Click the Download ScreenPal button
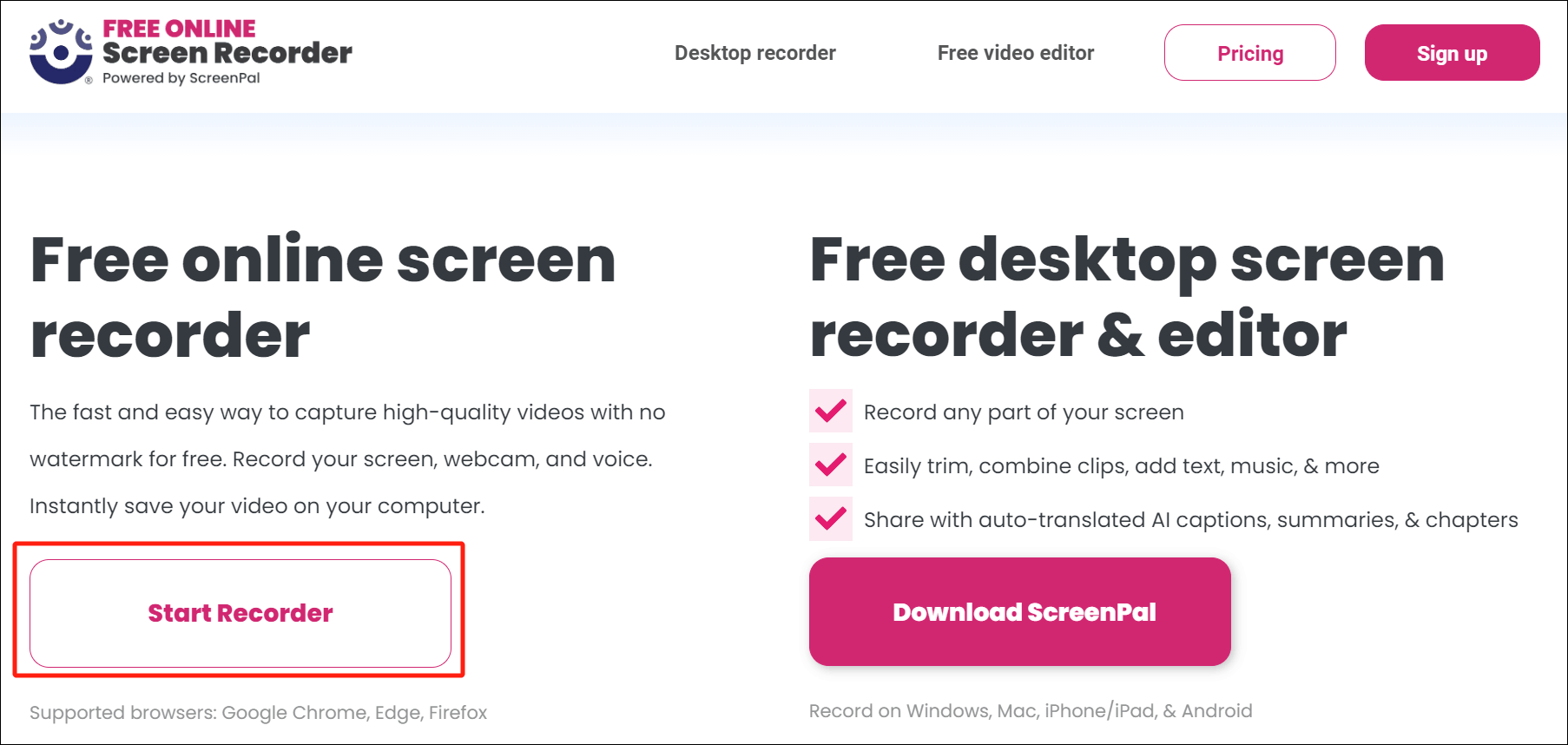 coord(1019,612)
